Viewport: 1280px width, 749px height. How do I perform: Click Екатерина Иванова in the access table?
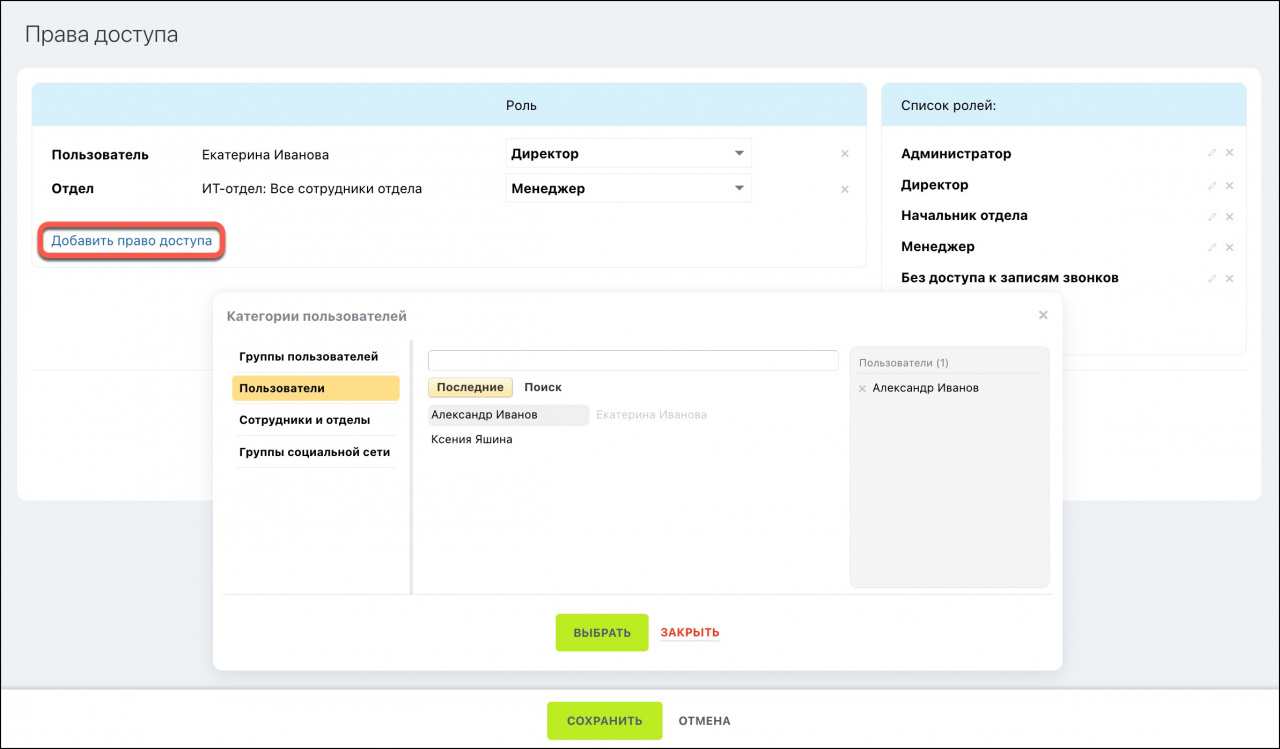[265, 155]
